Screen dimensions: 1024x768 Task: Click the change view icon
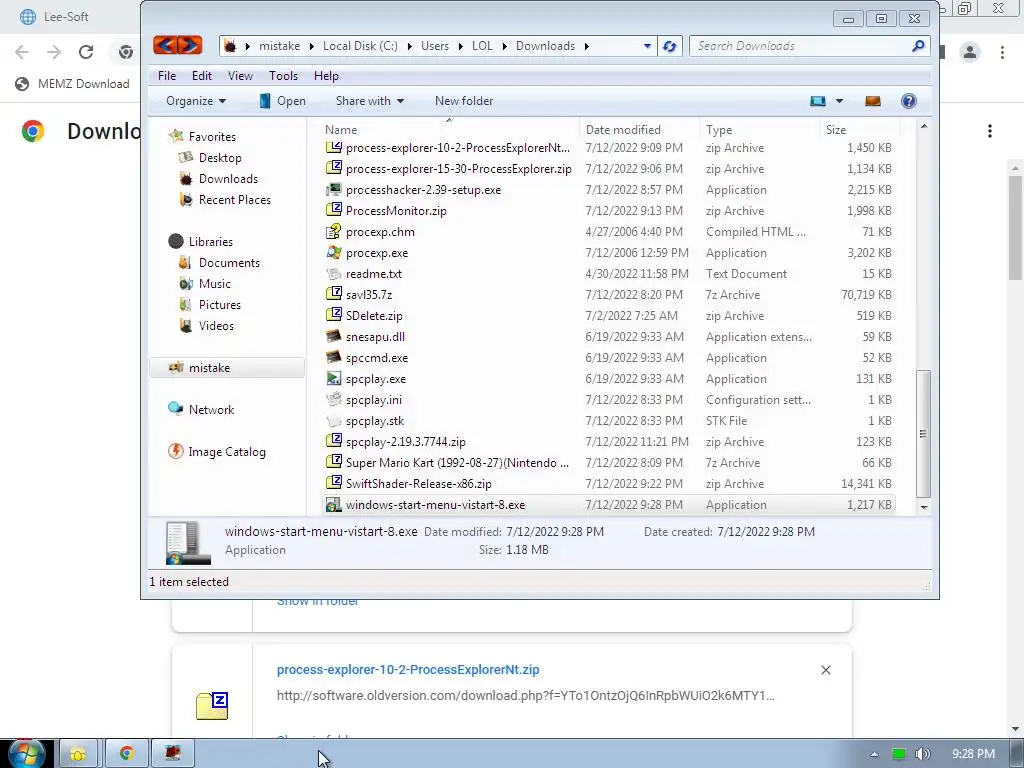click(x=818, y=101)
